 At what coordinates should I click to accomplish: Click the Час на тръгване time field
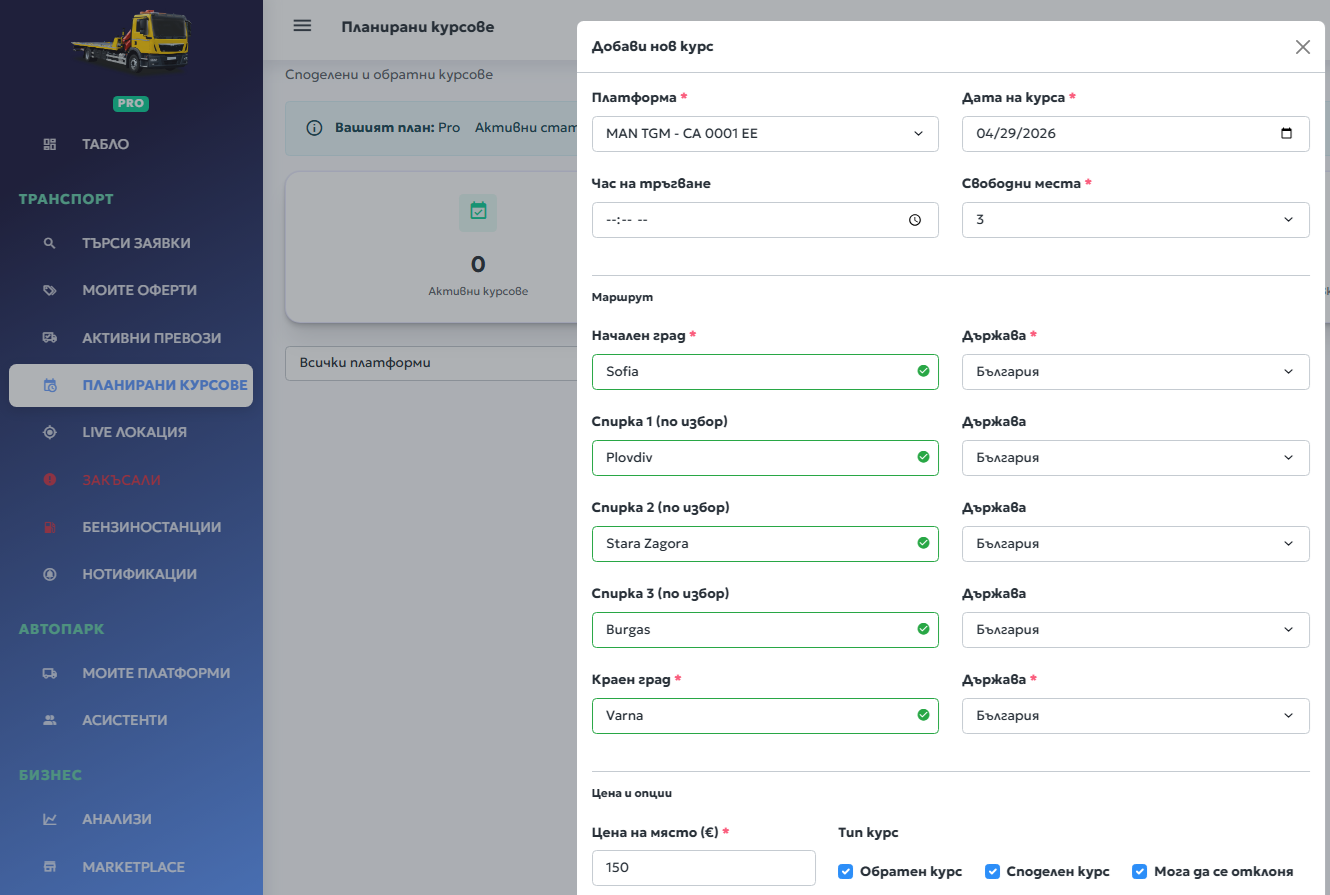click(765, 220)
